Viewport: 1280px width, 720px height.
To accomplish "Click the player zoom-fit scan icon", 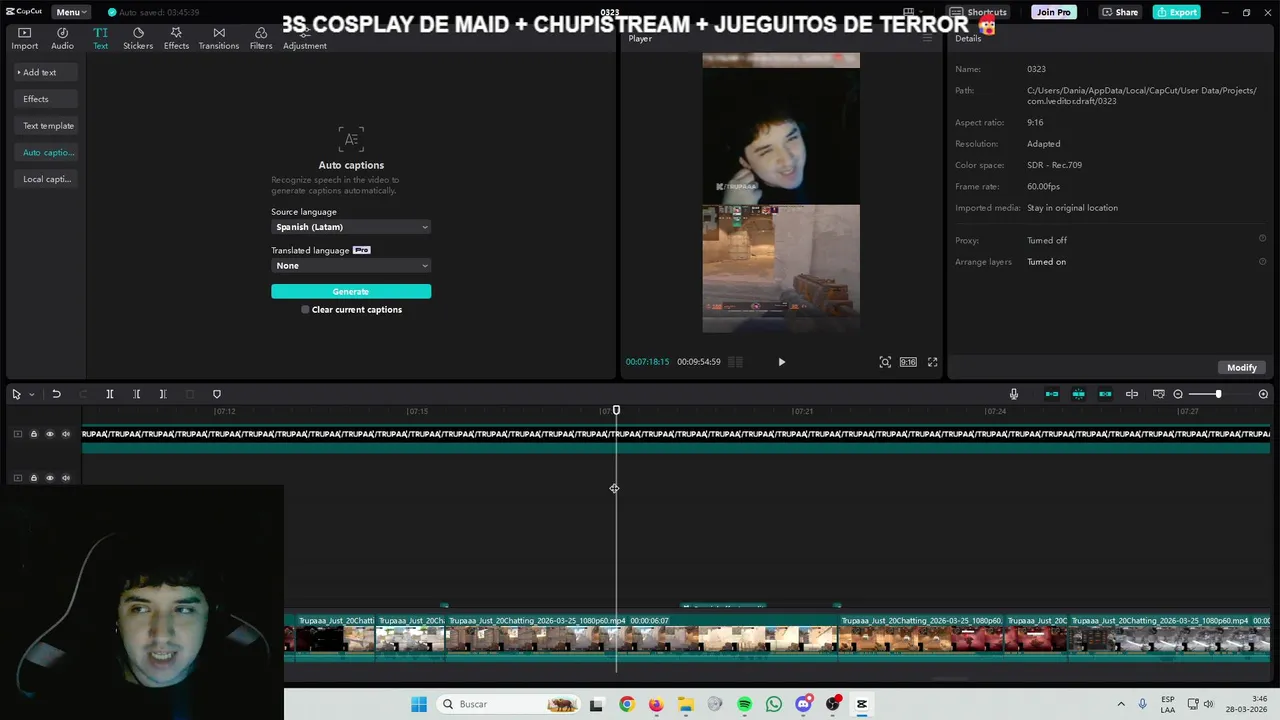I will [885, 362].
